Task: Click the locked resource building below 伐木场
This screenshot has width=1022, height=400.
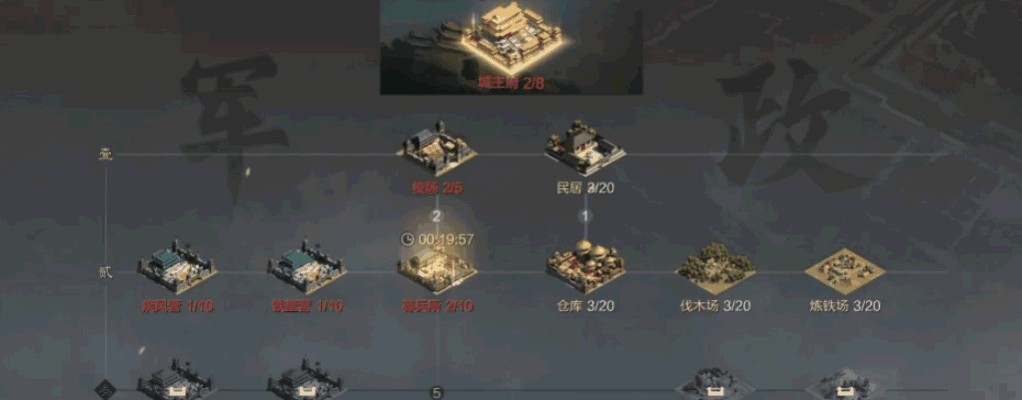Action: [715, 383]
